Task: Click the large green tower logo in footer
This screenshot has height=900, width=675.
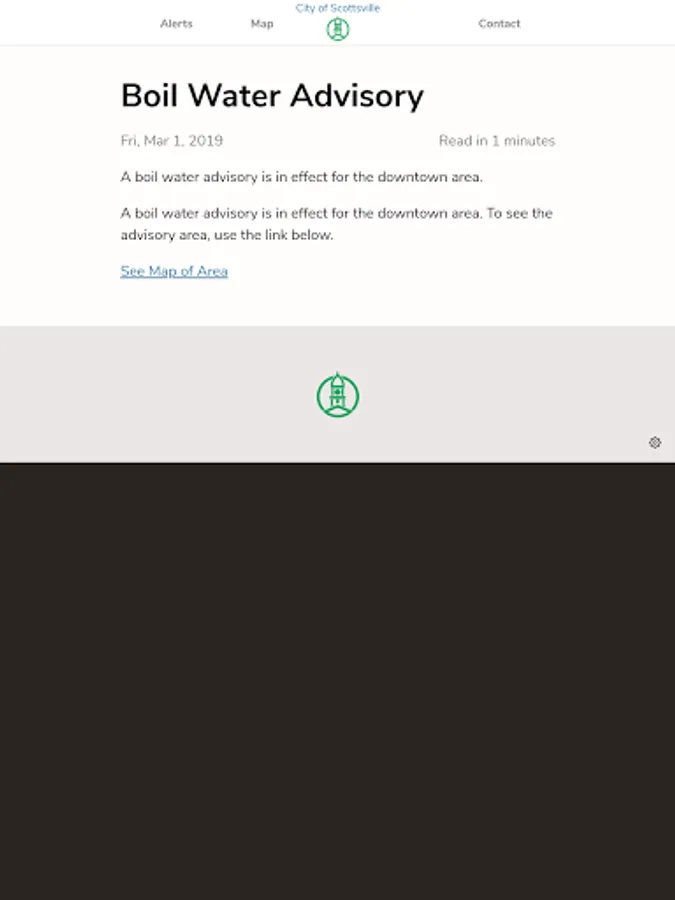Action: pyautogui.click(x=338, y=395)
